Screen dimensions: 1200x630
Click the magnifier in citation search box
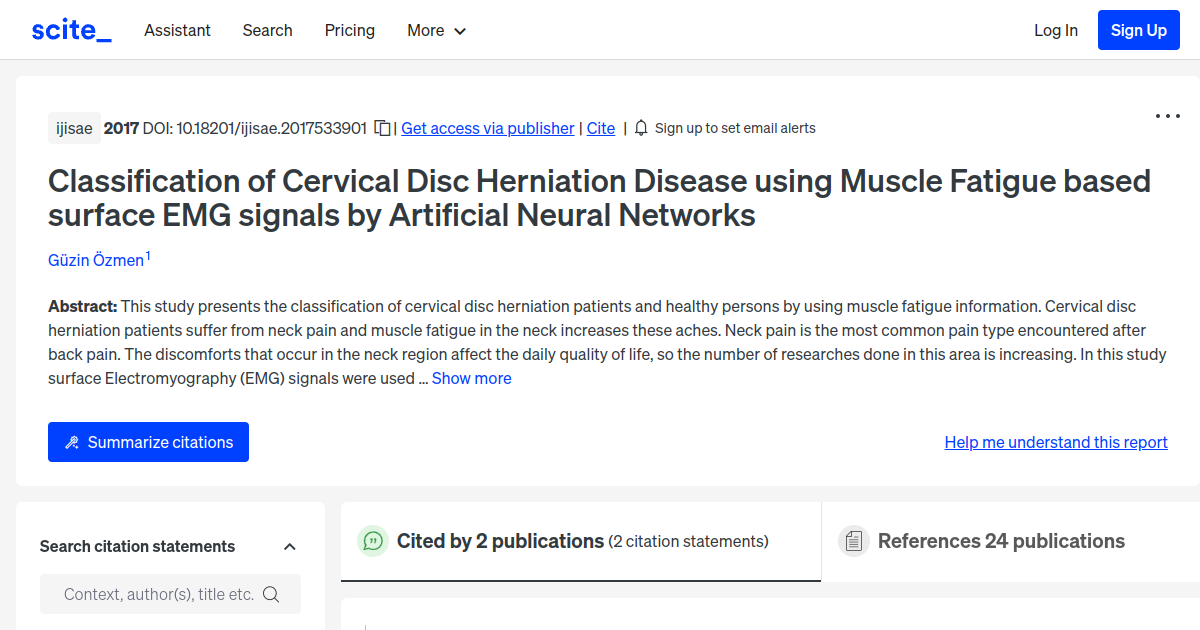click(271, 593)
